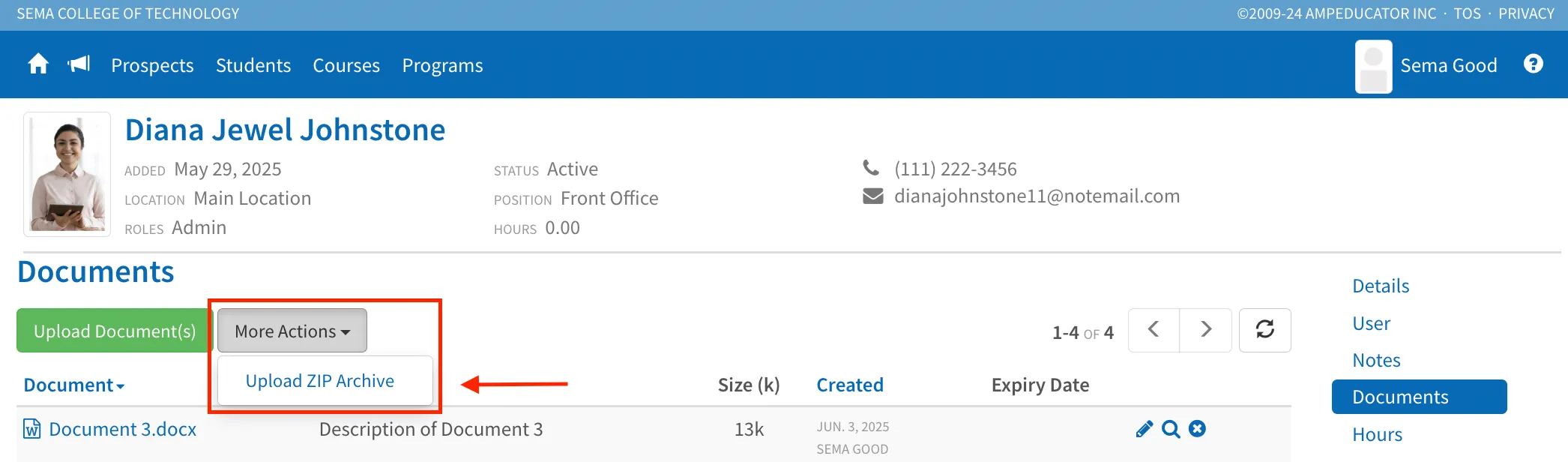
Task: Go to the home icon
Action: pyautogui.click(x=38, y=64)
